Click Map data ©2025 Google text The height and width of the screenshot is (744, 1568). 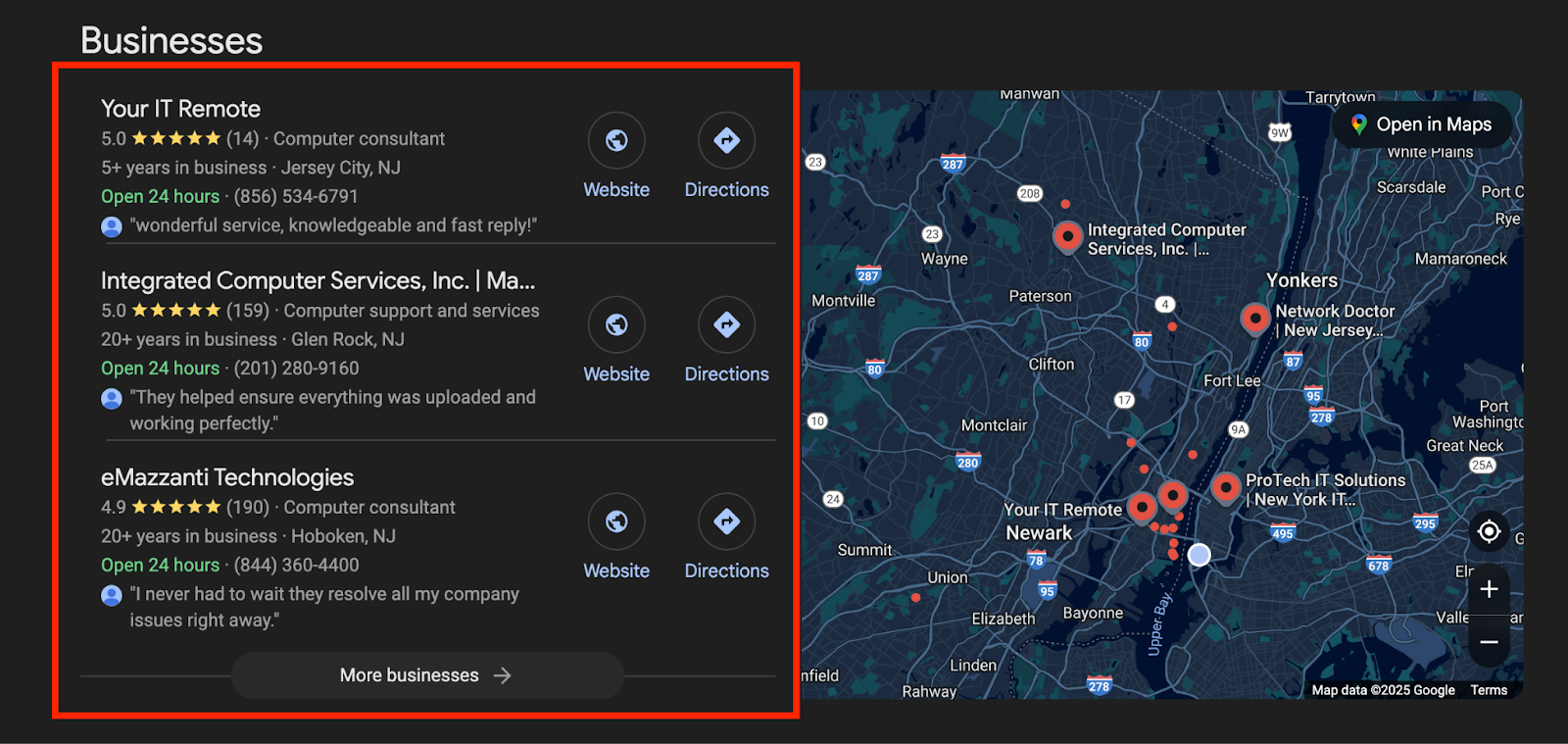pyautogui.click(x=1383, y=690)
